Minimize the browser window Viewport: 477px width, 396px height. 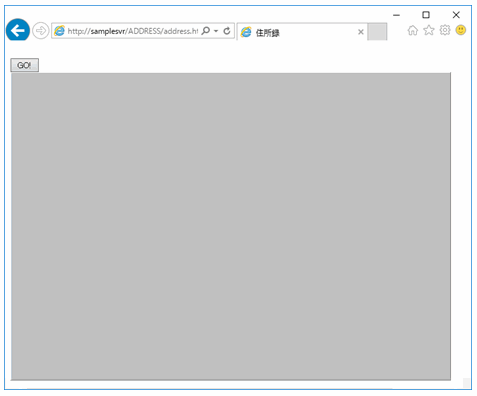396,15
